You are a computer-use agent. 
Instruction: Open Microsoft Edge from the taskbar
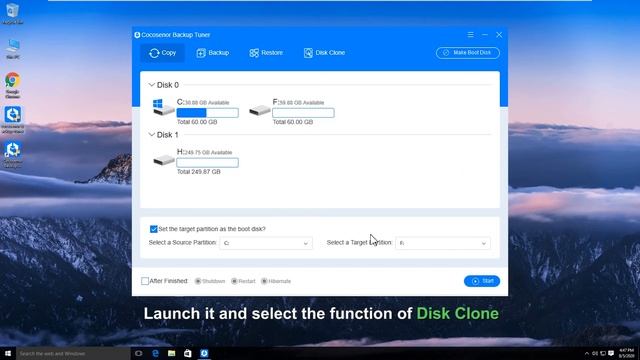[156, 353]
